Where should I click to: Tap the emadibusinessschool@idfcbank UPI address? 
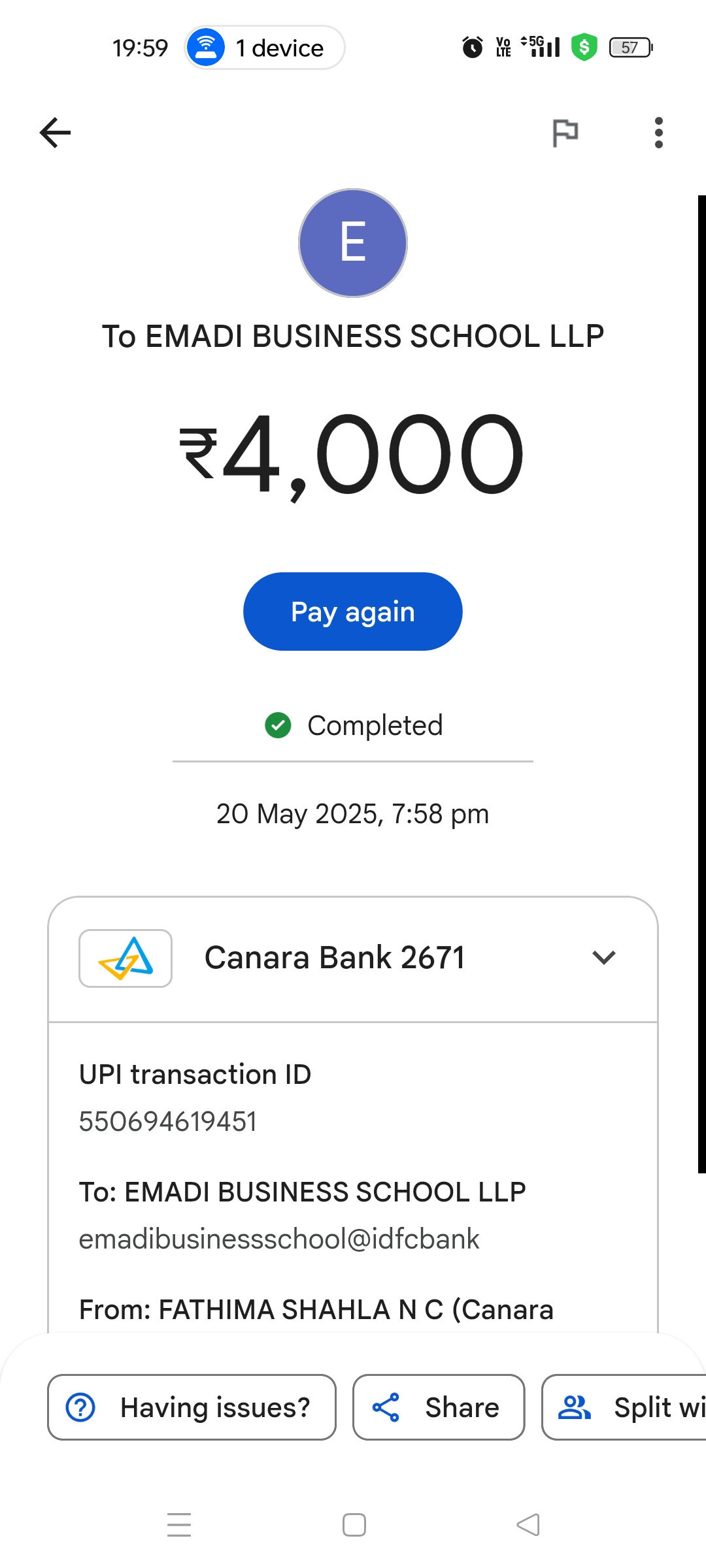click(x=279, y=1239)
